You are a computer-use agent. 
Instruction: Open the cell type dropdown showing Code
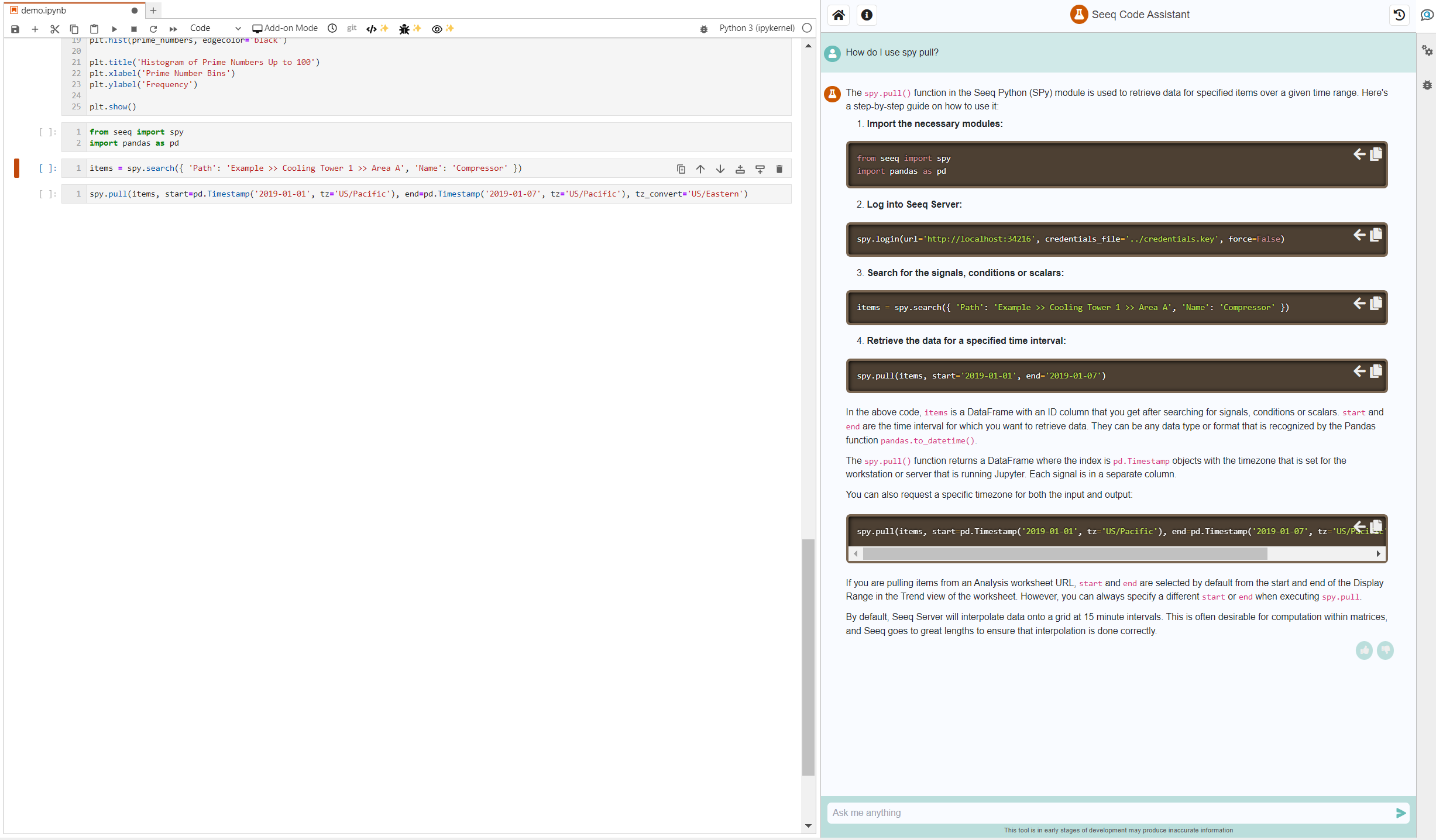215,27
